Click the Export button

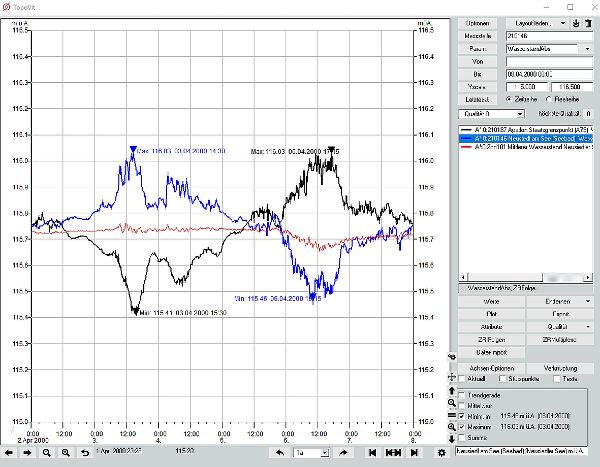coord(560,314)
